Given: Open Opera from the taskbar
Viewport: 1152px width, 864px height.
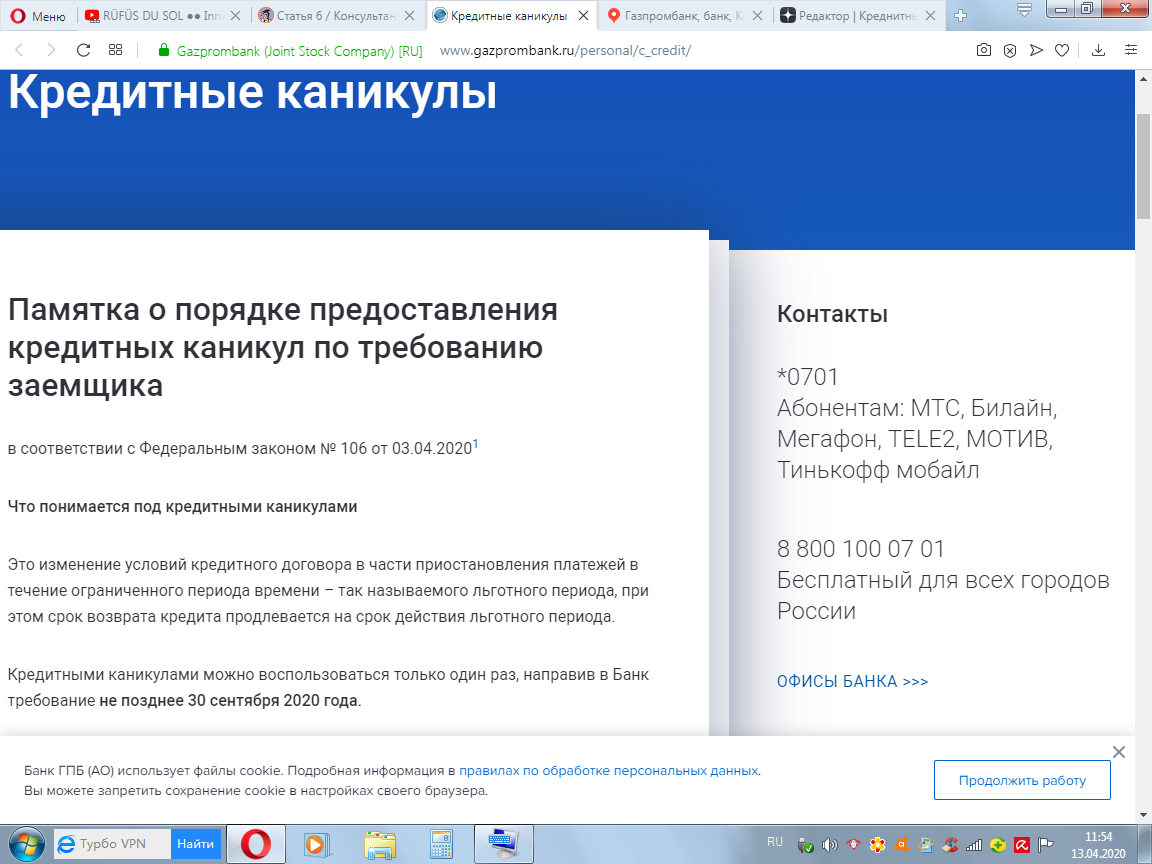Looking at the screenshot, I should tap(256, 844).
